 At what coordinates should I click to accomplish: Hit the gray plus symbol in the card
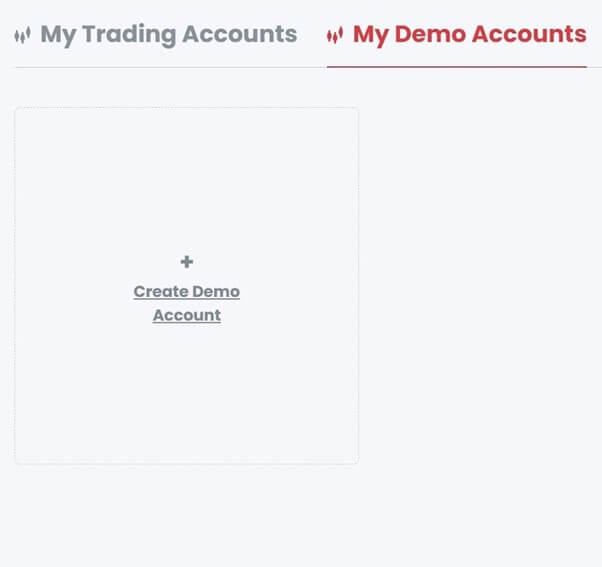[x=187, y=262]
